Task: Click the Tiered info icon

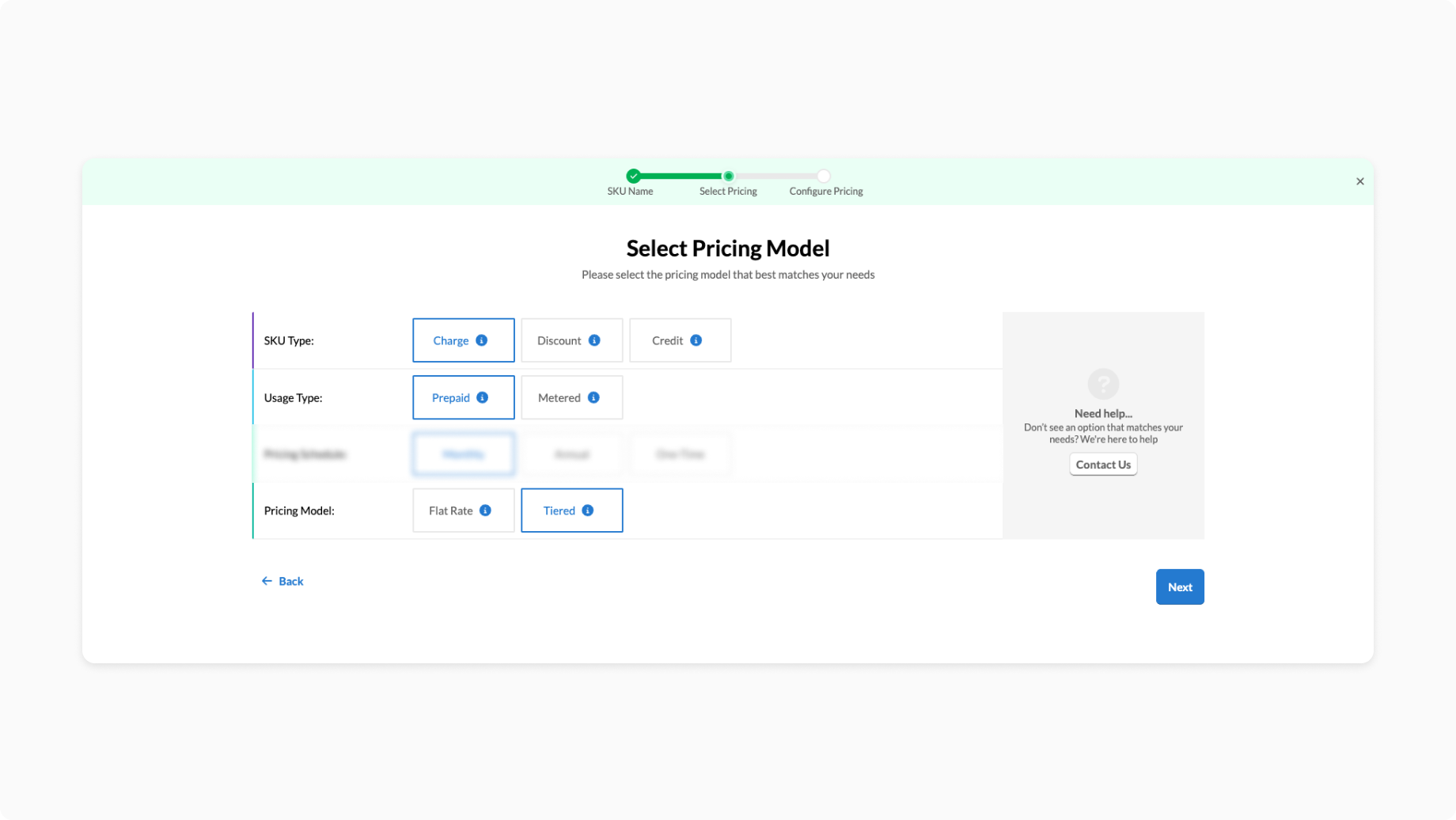Action: [x=587, y=511]
